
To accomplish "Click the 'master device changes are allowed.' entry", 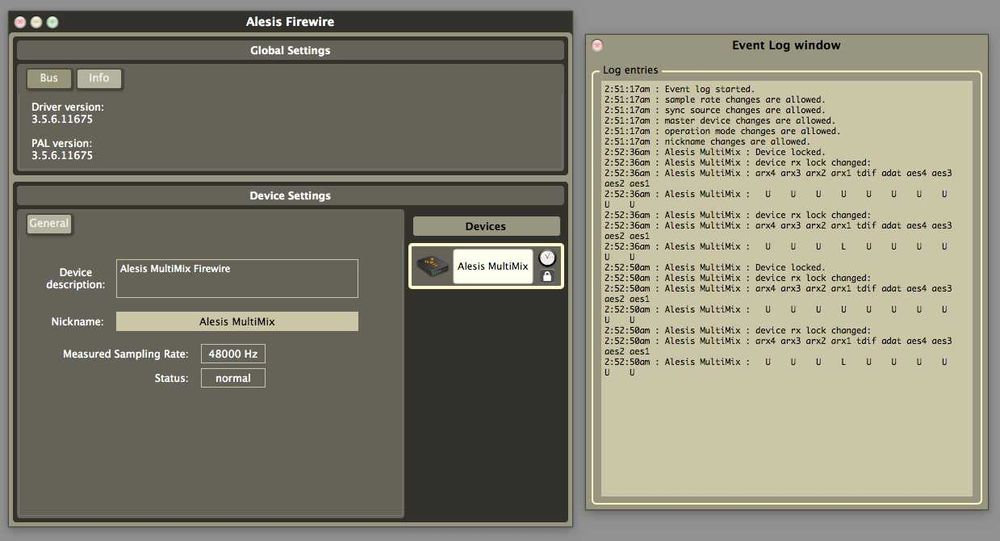I will (719, 121).
